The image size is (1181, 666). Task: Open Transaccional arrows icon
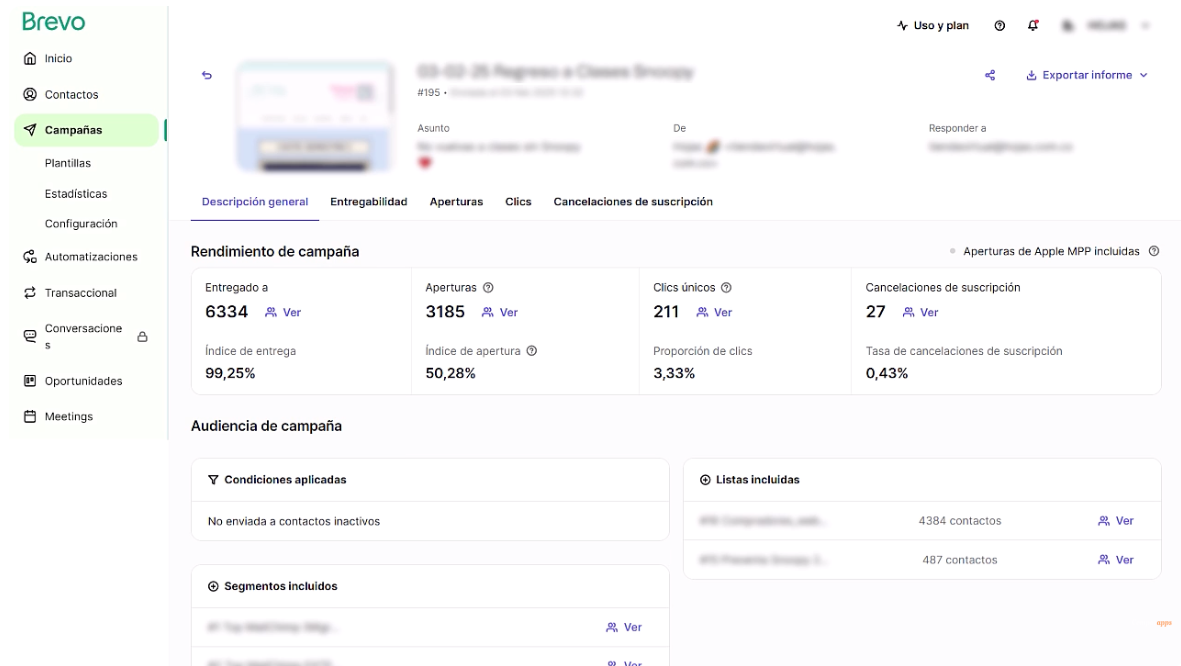pyautogui.click(x=30, y=292)
